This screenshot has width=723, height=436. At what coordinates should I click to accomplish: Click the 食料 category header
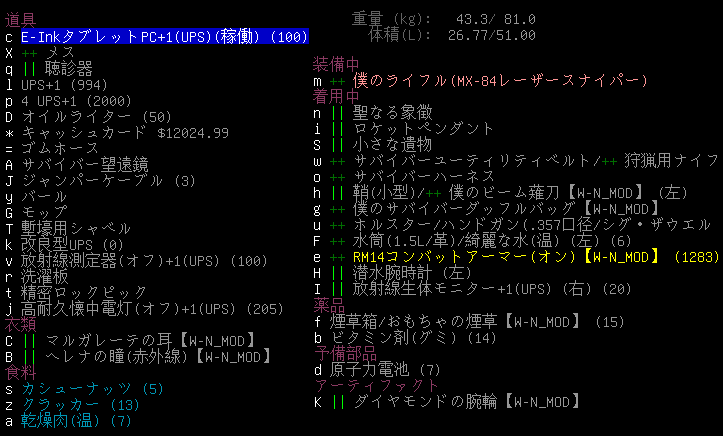20,372
